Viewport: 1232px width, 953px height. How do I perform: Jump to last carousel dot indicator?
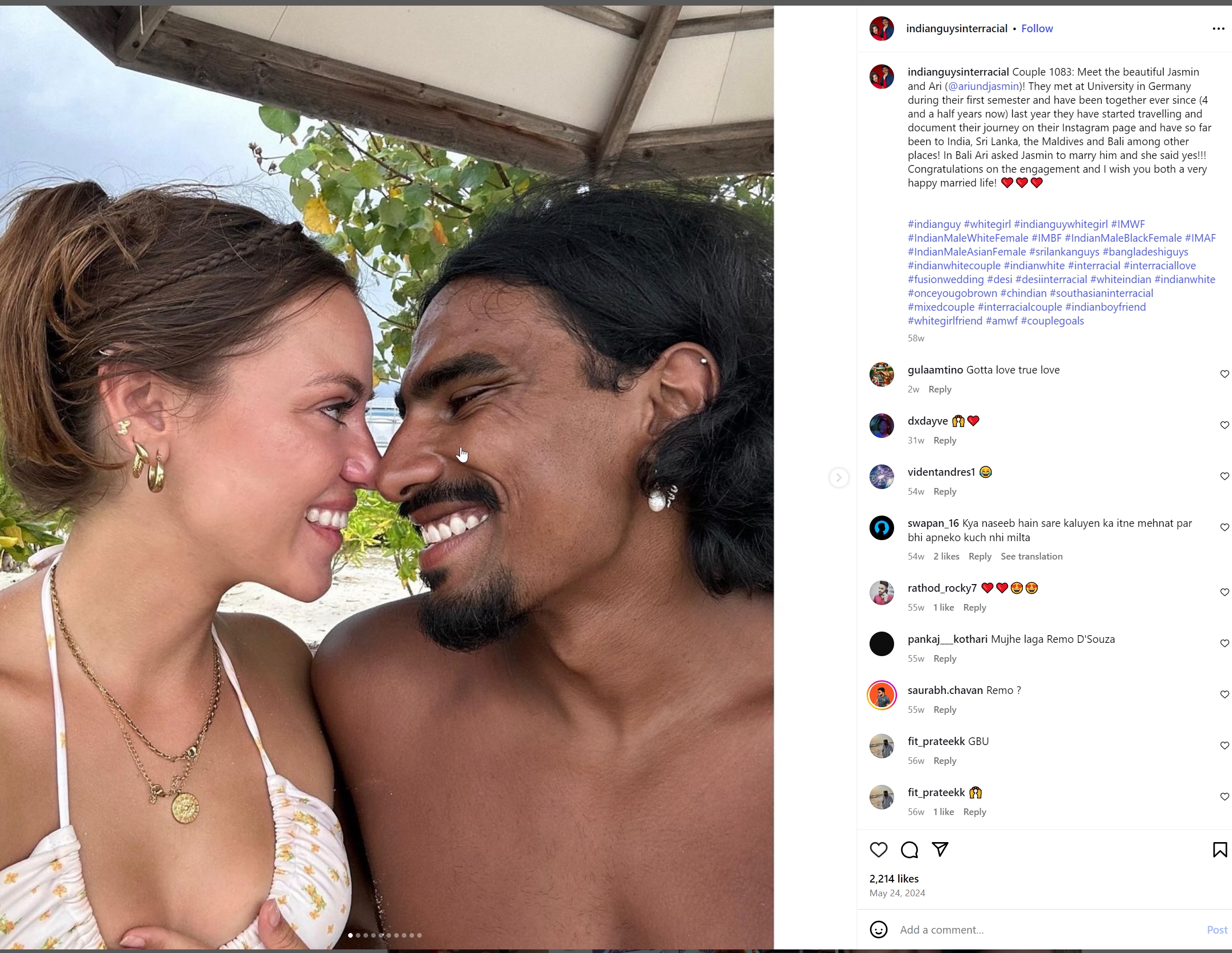(419, 936)
